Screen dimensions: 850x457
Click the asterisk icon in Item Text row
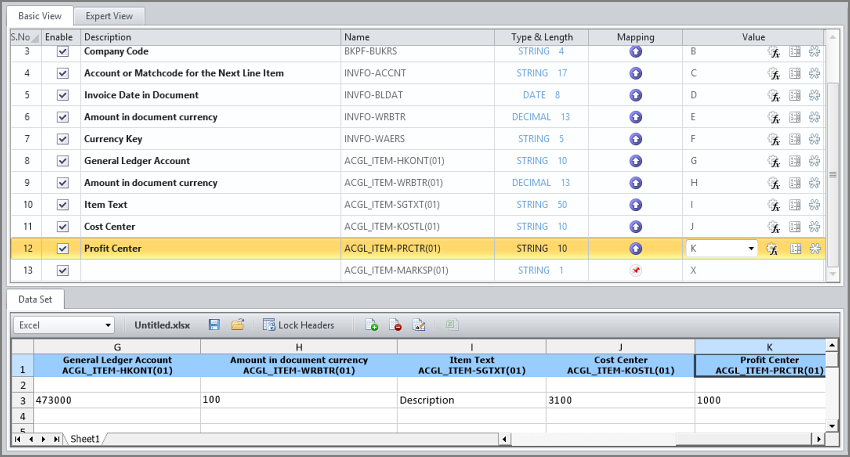pyautogui.click(x=815, y=205)
